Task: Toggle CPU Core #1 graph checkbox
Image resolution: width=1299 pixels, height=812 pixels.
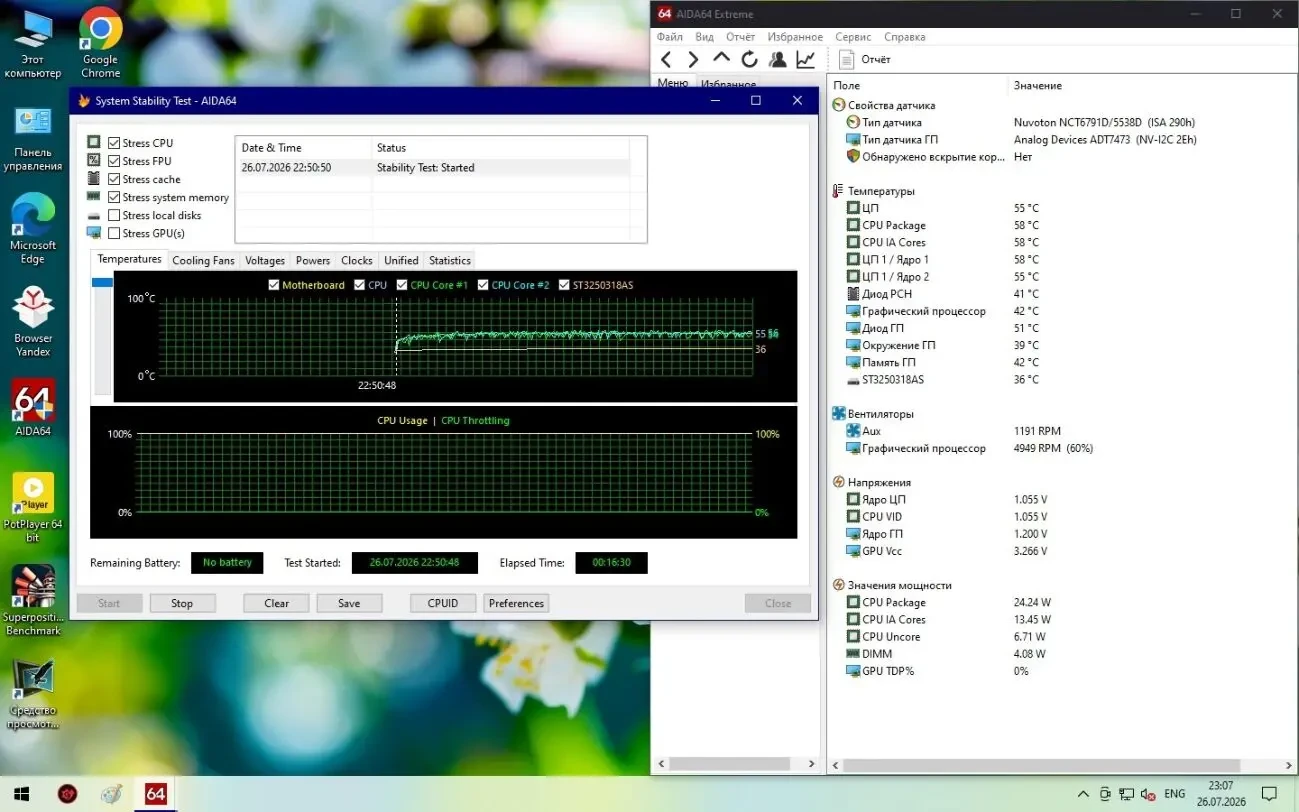Action: tap(402, 285)
